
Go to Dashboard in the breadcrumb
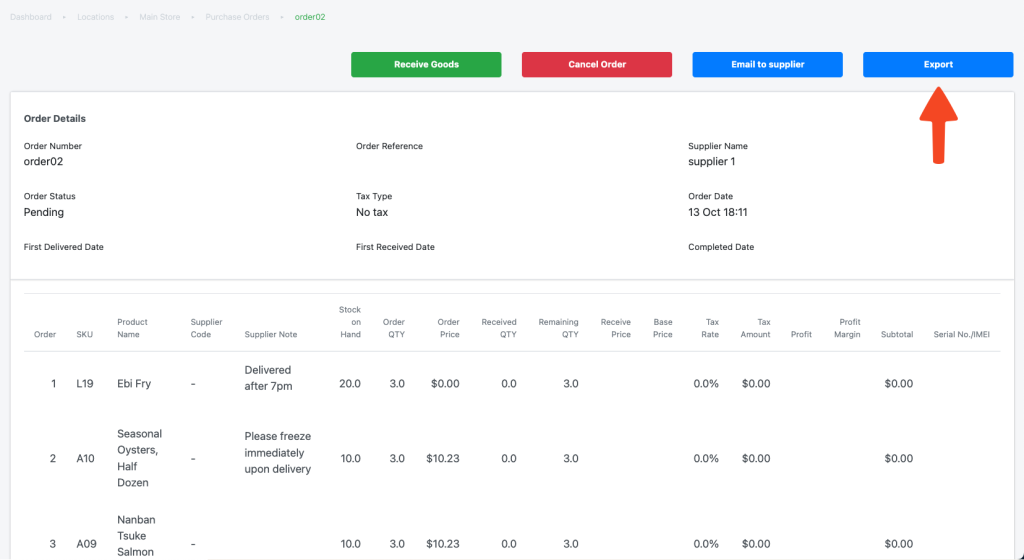click(31, 17)
